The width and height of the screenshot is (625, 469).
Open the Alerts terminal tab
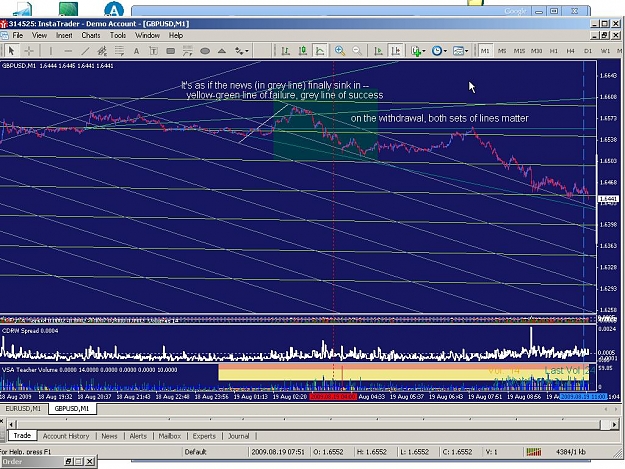pos(138,436)
